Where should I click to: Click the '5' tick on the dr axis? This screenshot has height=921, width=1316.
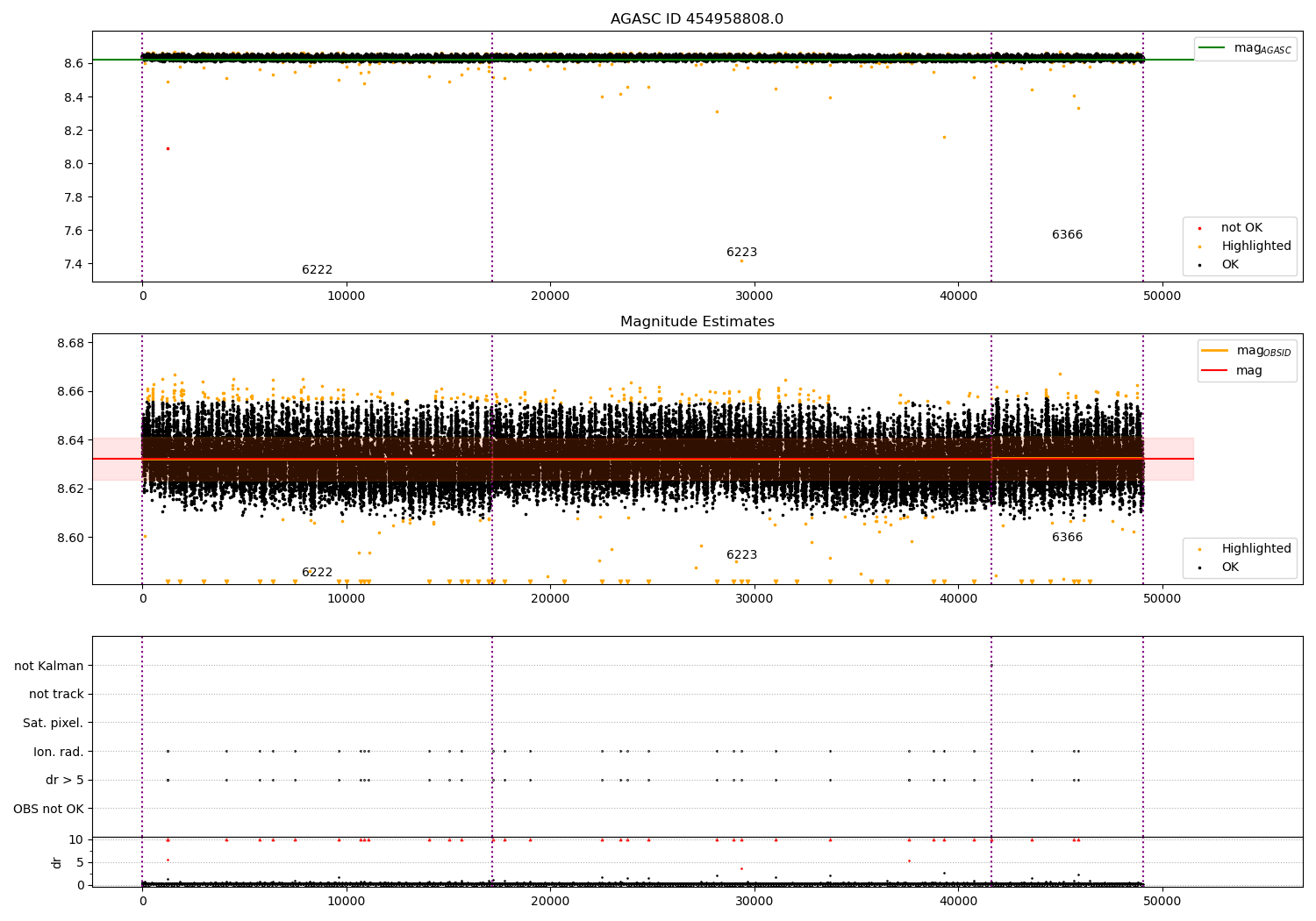point(80,862)
